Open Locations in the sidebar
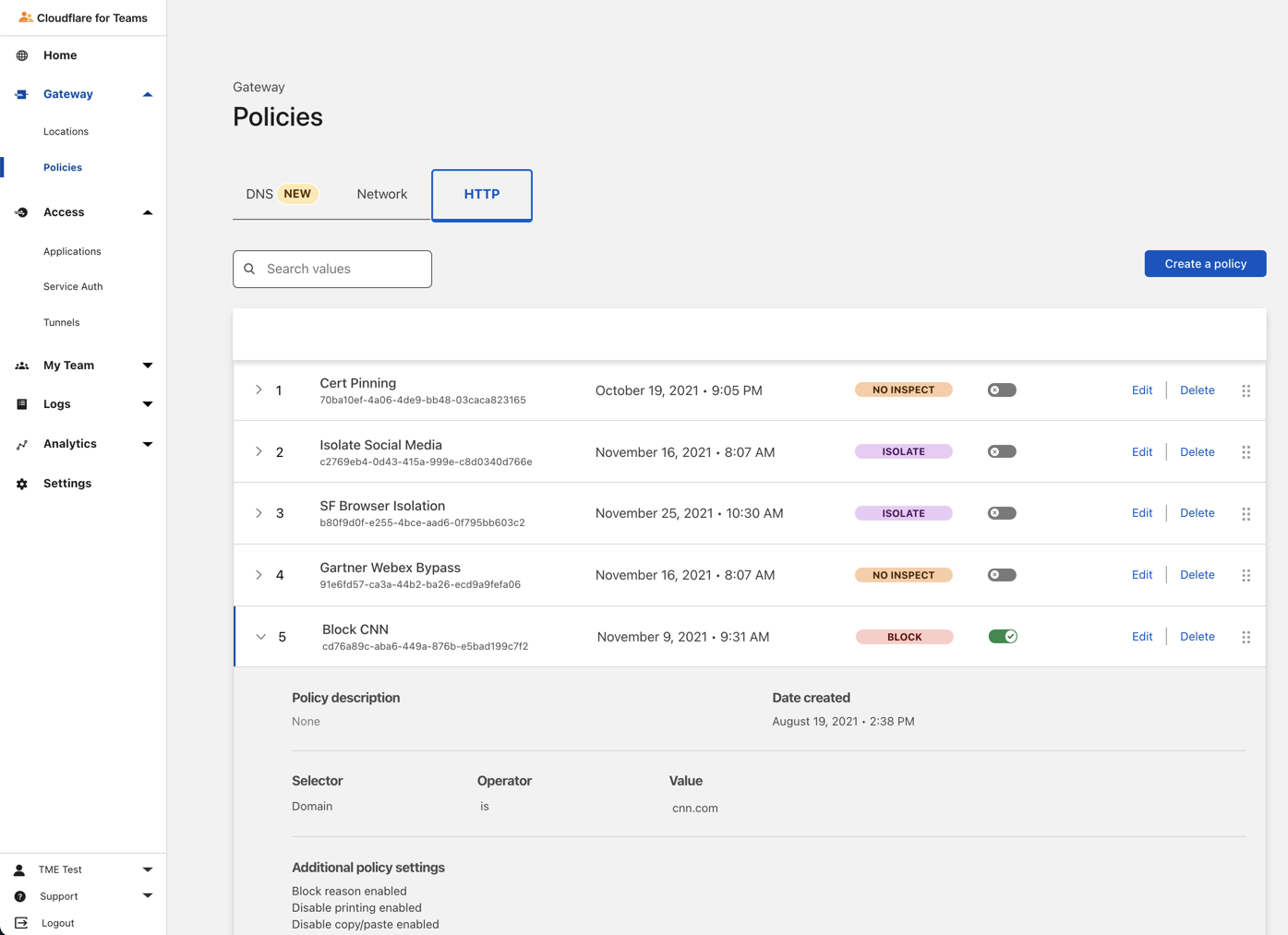The height and width of the screenshot is (935, 1288). coord(66,131)
